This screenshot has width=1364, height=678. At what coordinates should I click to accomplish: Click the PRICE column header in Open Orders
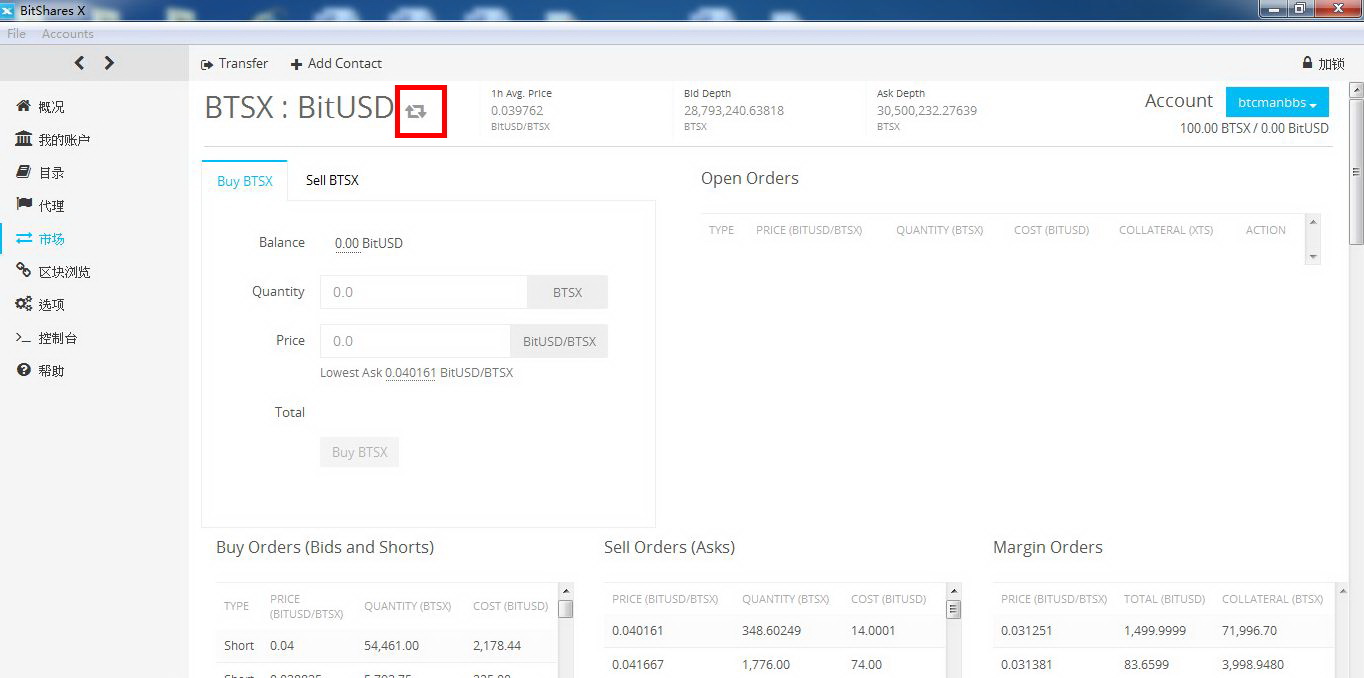pyautogui.click(x=809, y=230)
